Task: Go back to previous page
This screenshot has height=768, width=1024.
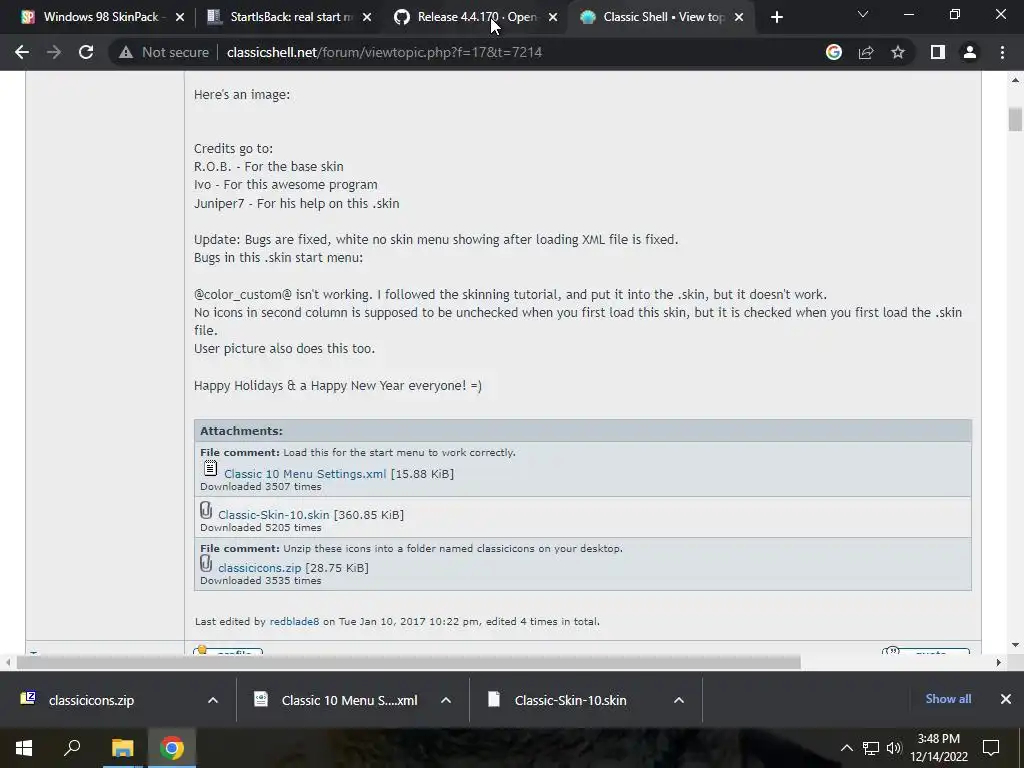Action: click(22, 52)
